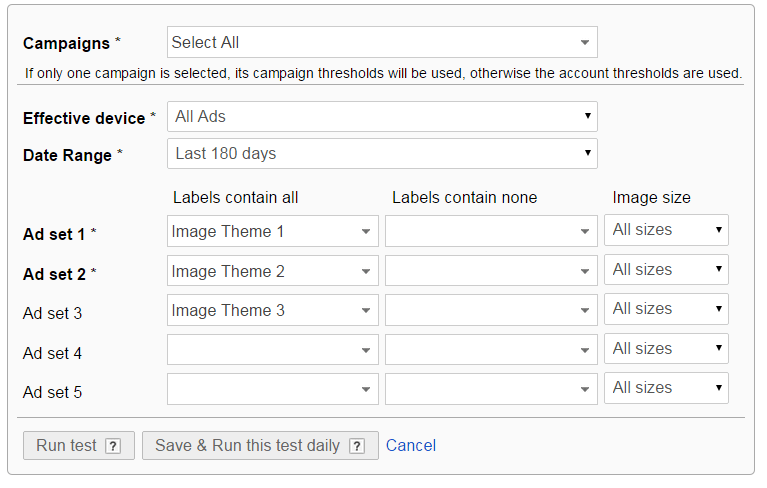Open Ad set 3 labels contain none dropdown
This screenshot has width=767, height=488.
click(x=491, y=310)
